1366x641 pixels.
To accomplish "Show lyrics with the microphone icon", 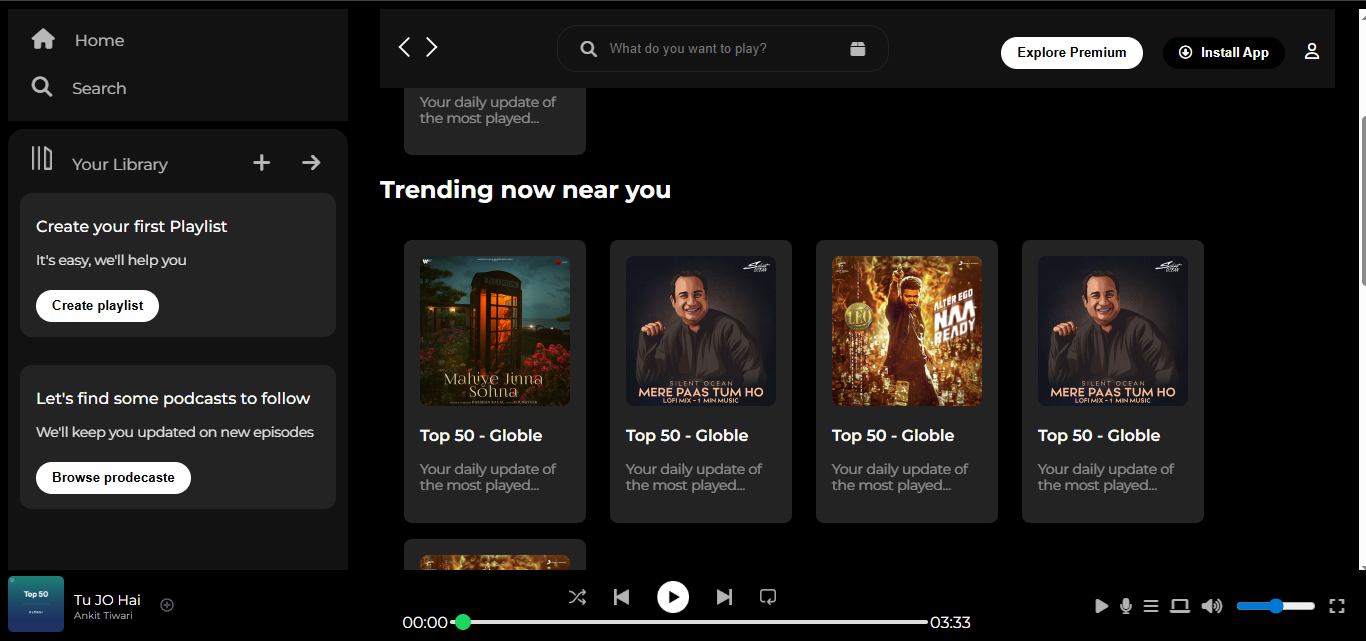I will point(1126,606).
